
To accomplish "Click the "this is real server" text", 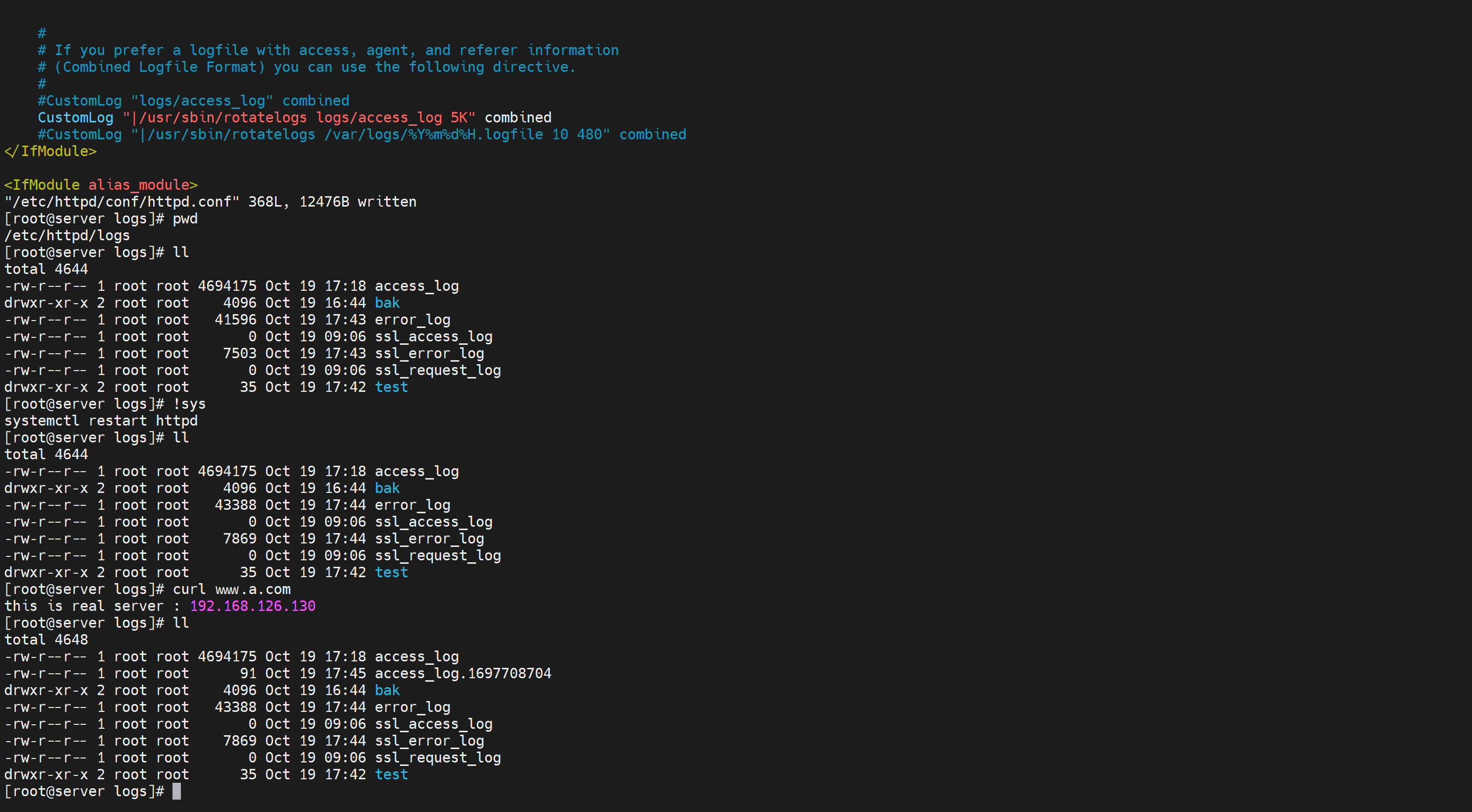I will (x=83, y=606).
